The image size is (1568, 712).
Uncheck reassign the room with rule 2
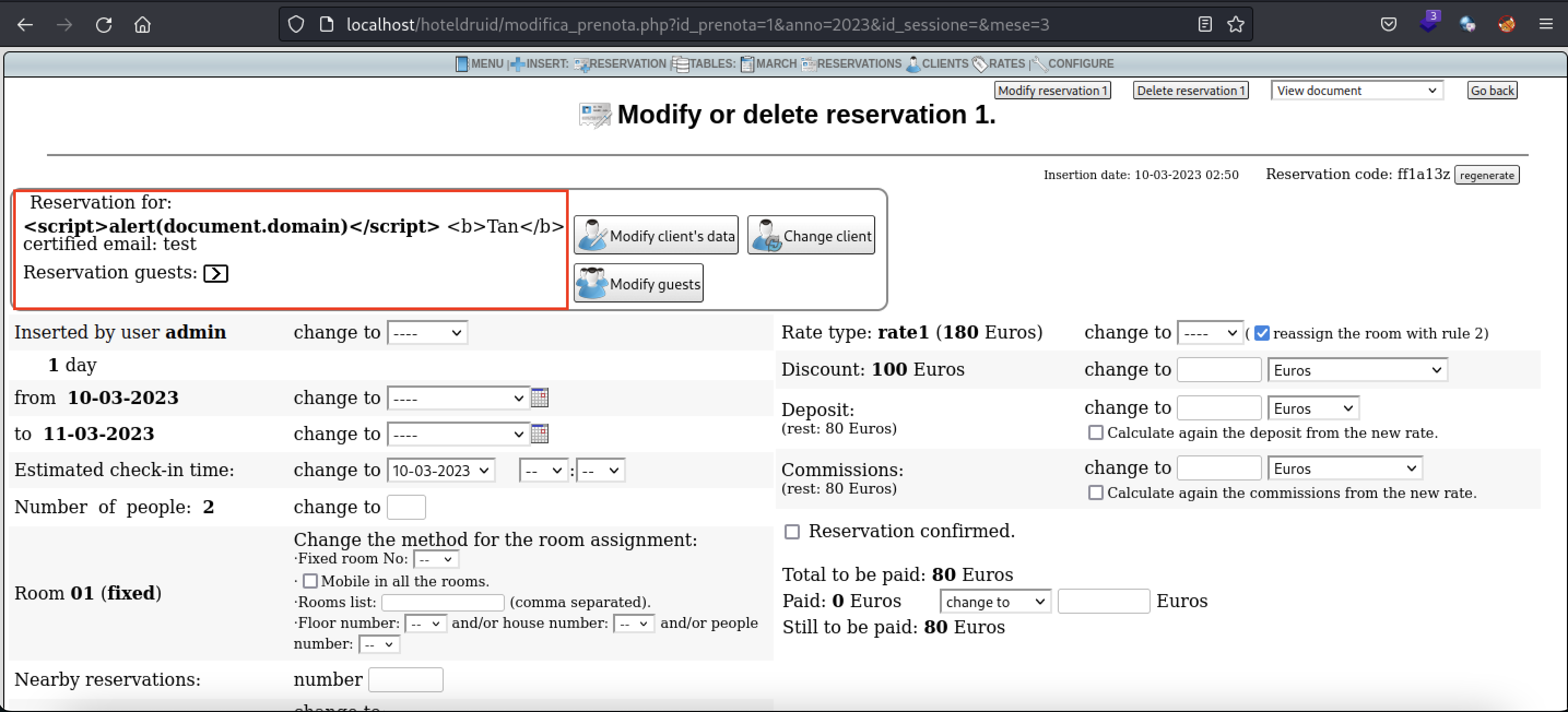(x=1262, y=334)
